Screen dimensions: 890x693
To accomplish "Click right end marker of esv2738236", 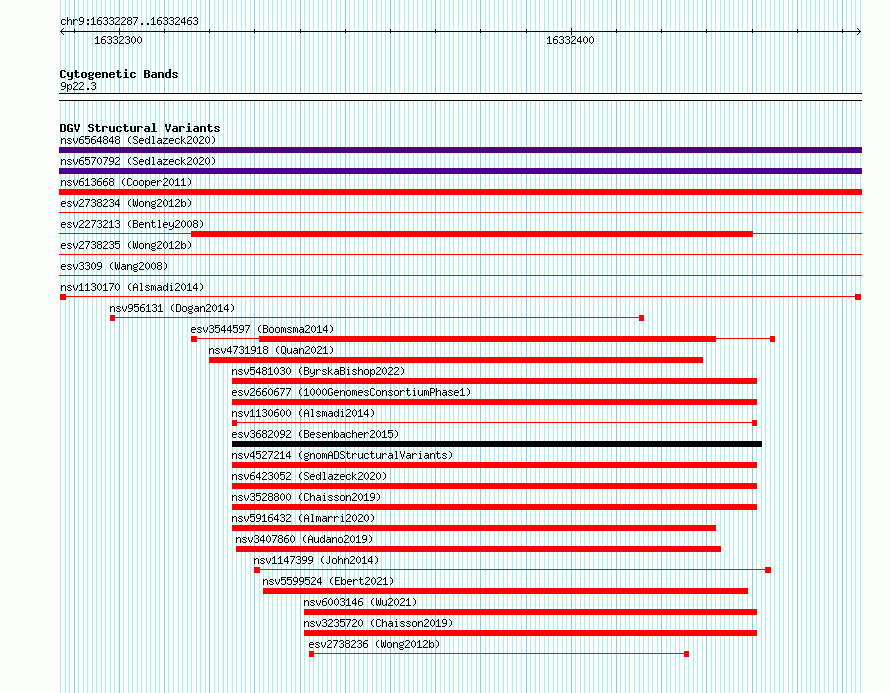I will [x=686, y=654].
